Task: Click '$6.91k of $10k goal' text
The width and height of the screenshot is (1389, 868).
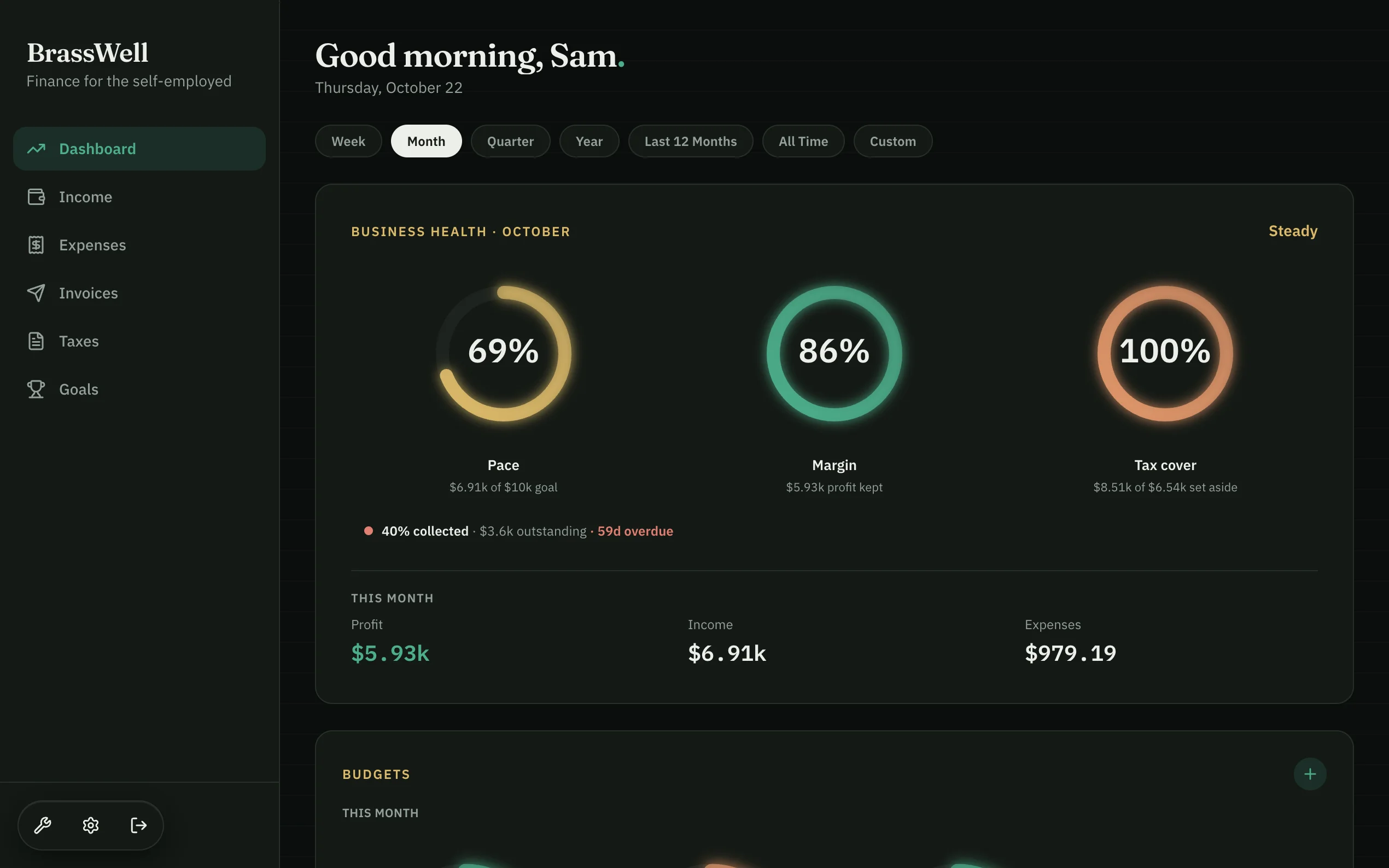Action: point(504,488)
